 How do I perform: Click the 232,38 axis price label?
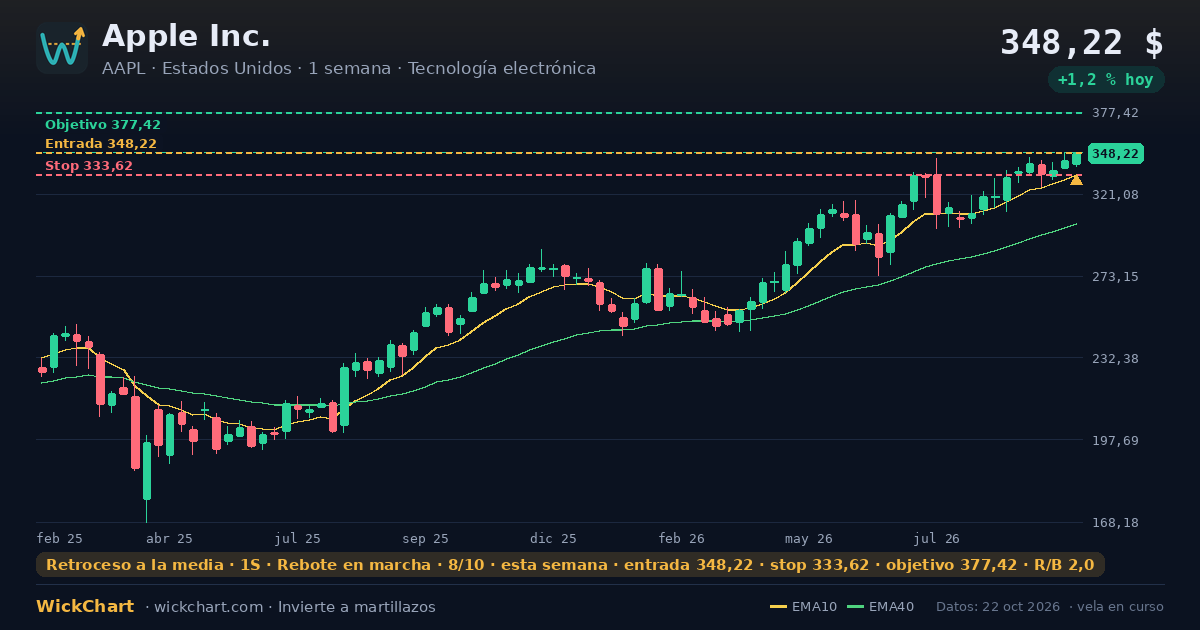coord(1116,358)
